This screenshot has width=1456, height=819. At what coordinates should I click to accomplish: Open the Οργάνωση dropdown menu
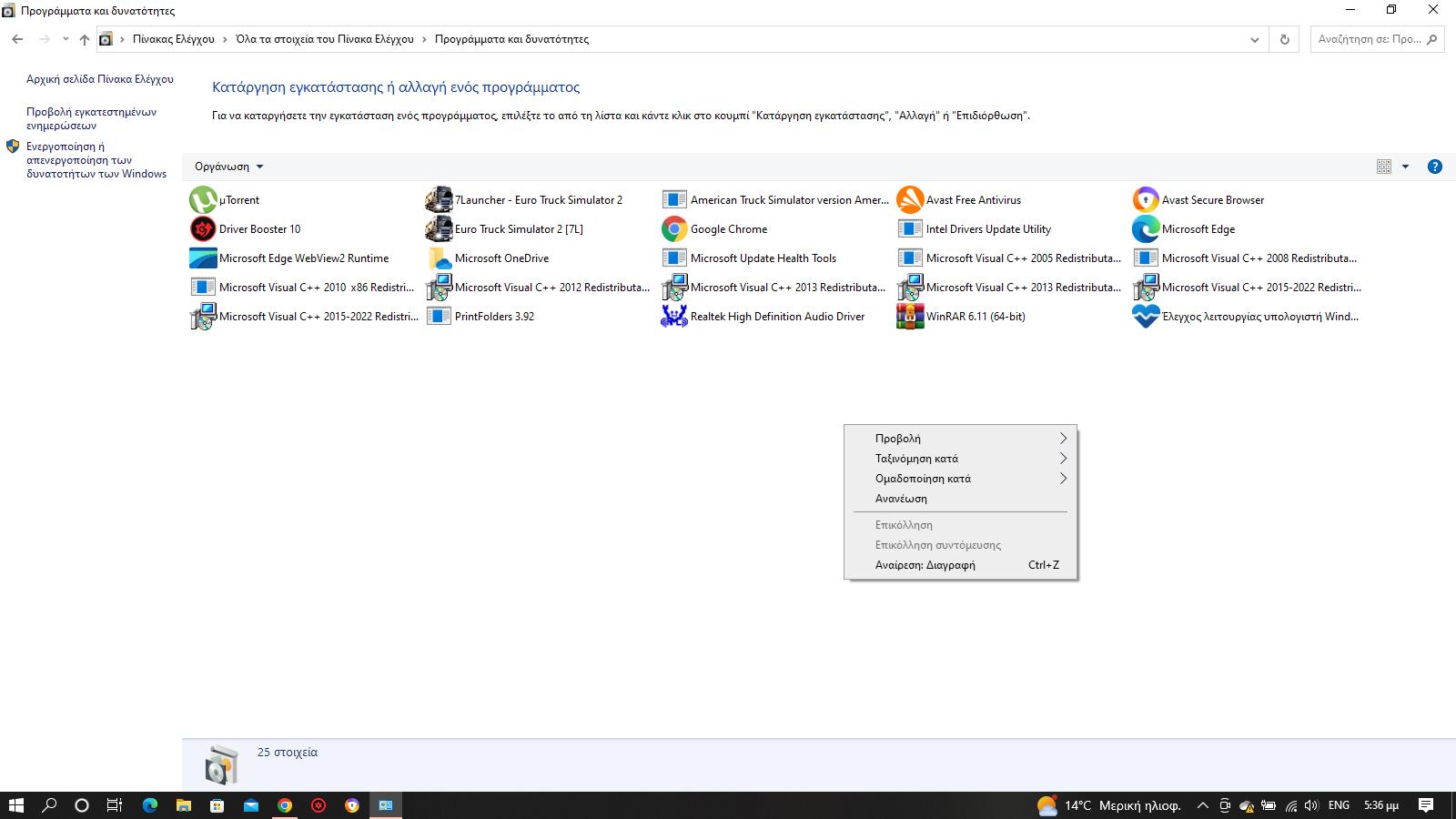click(228, 167)
